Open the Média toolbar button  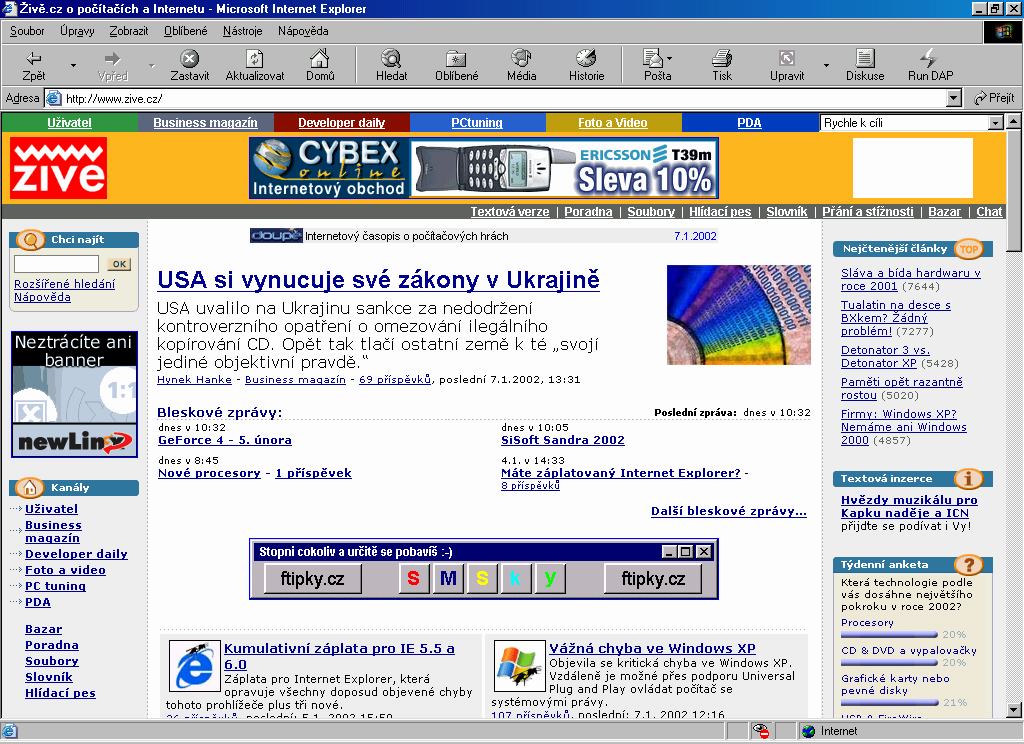(521, 65)
